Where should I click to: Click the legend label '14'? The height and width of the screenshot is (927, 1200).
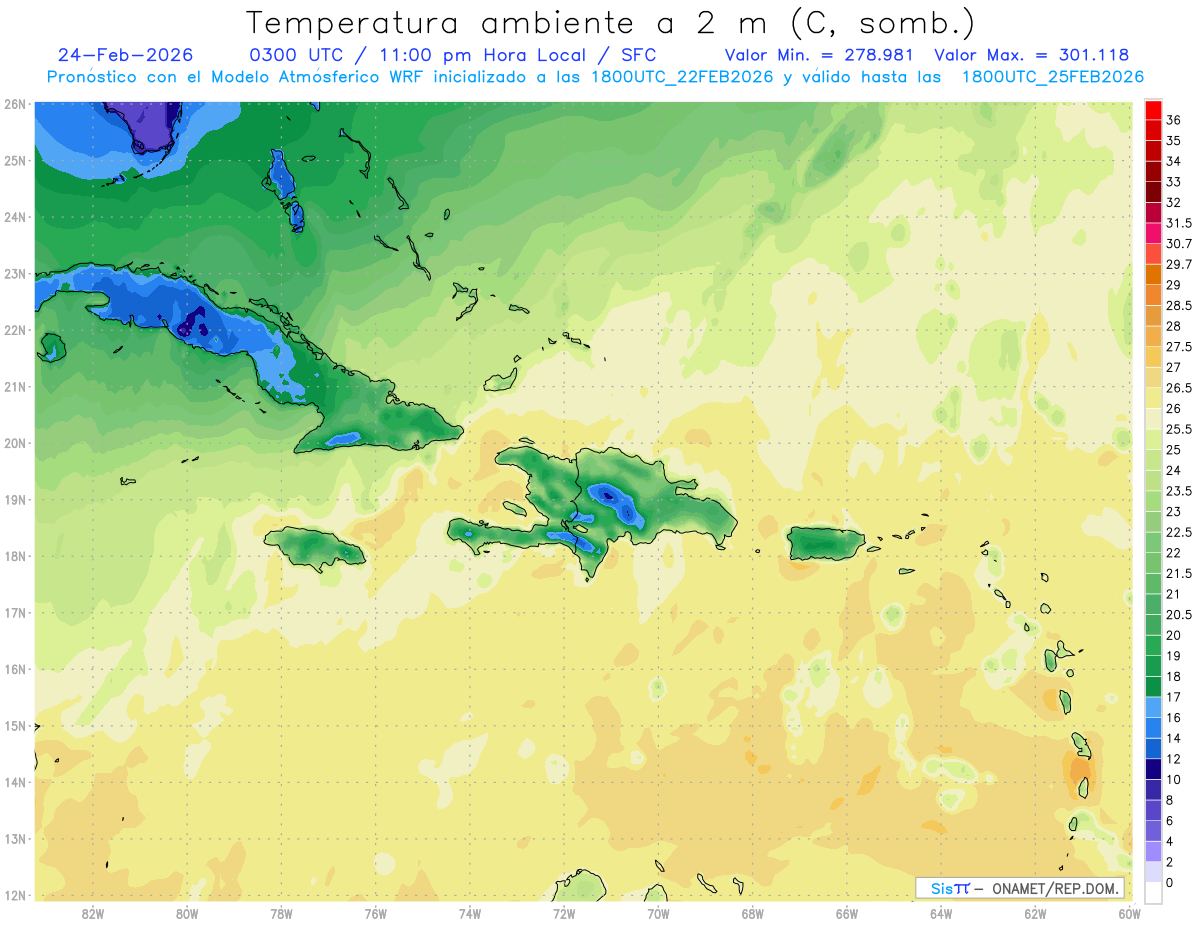click(x=1174, y=738)
